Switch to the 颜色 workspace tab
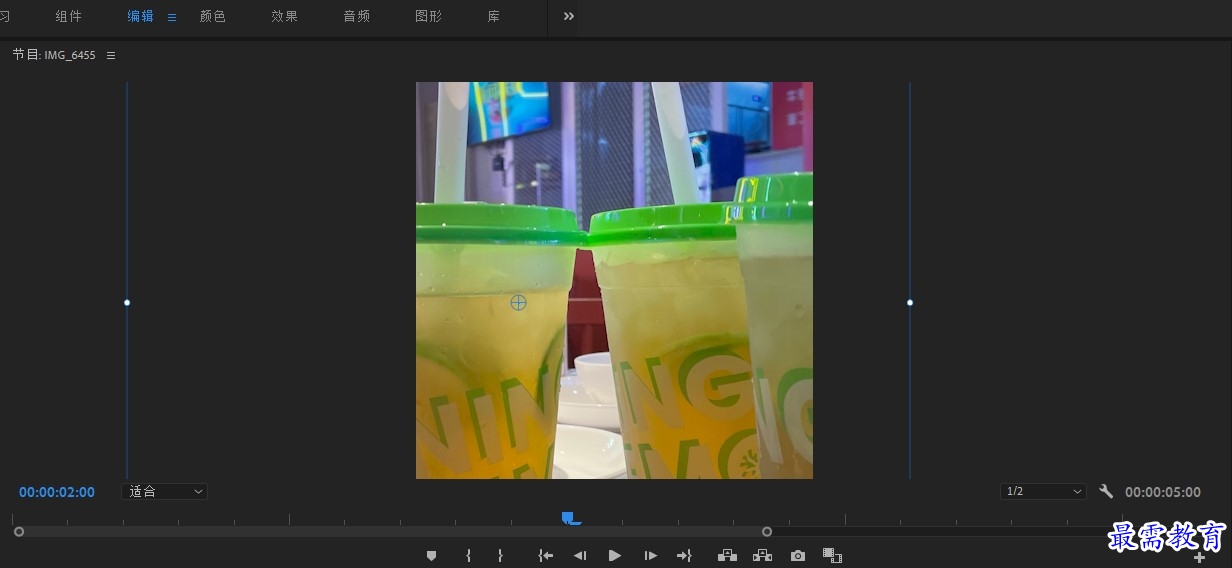1232x568 pixels. [x=213, y=17]
